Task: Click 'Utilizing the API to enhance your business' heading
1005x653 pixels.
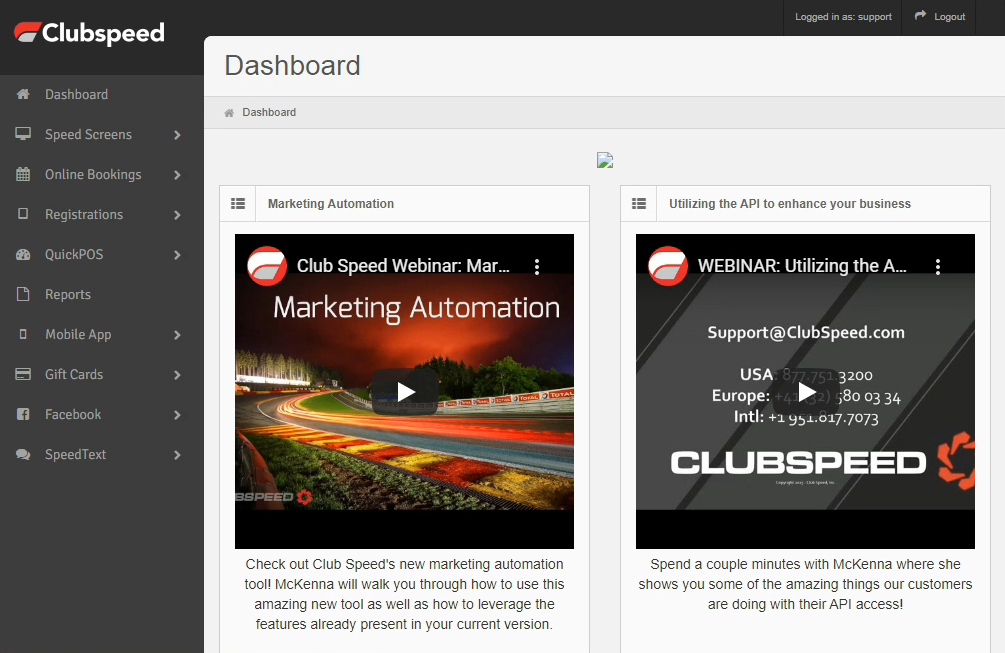Action: tap(790, 204)
